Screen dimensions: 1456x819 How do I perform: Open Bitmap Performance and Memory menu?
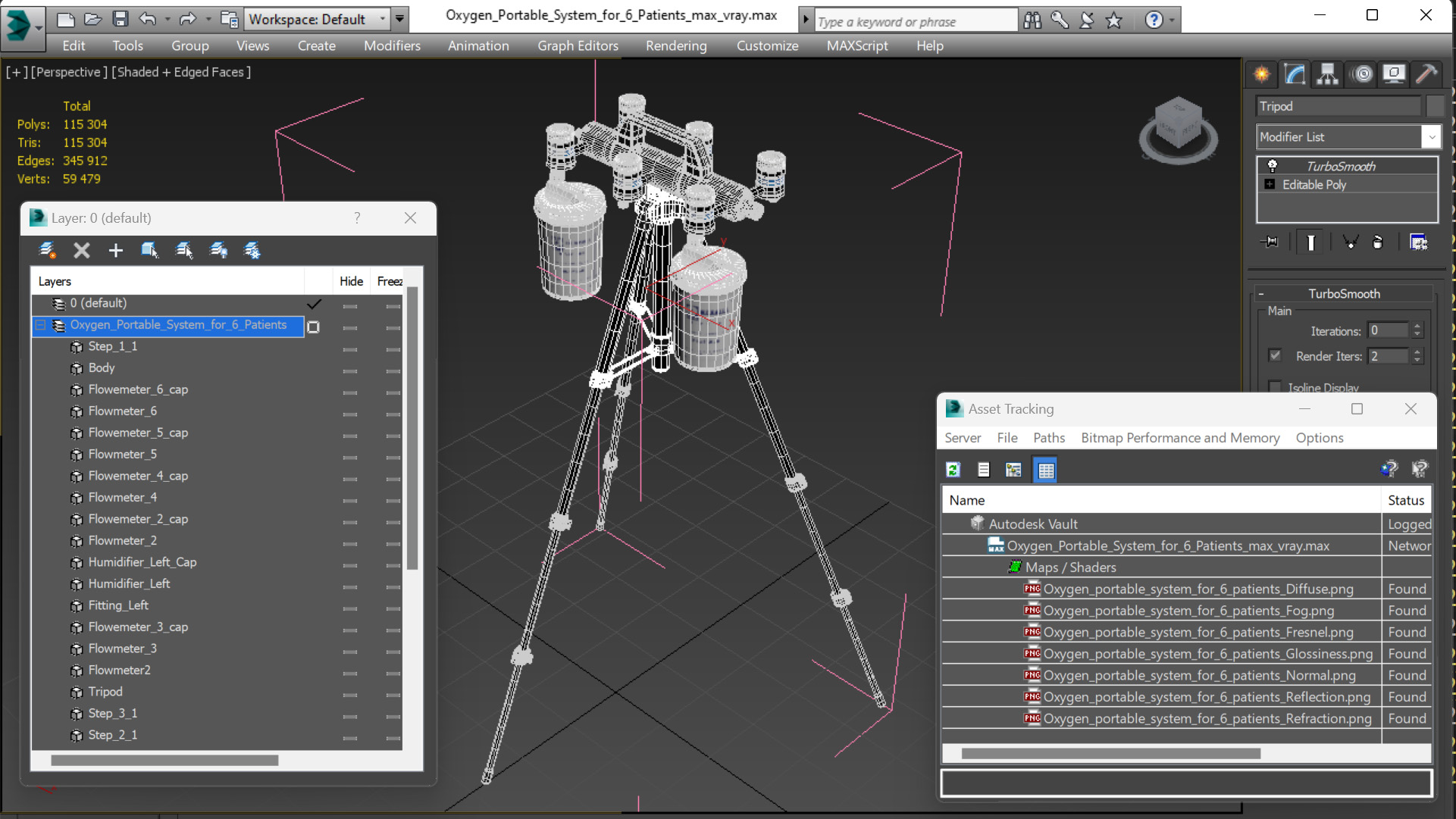(1180, 438)
